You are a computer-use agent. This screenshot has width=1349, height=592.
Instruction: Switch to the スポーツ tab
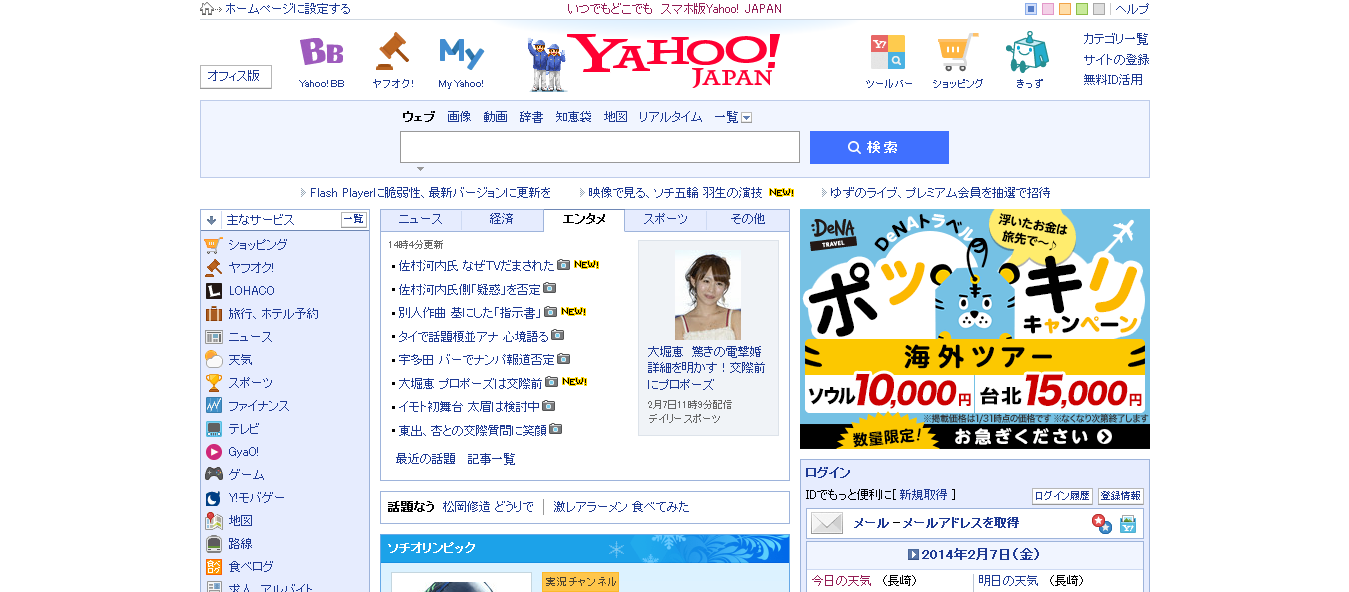pos(665,219)
